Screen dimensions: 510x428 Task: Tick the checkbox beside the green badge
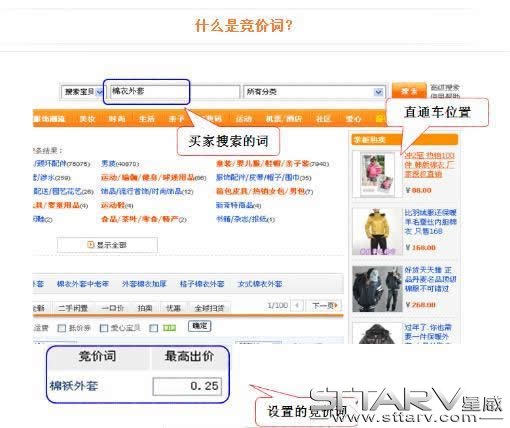pyautogui.click(x=154, y=328)
